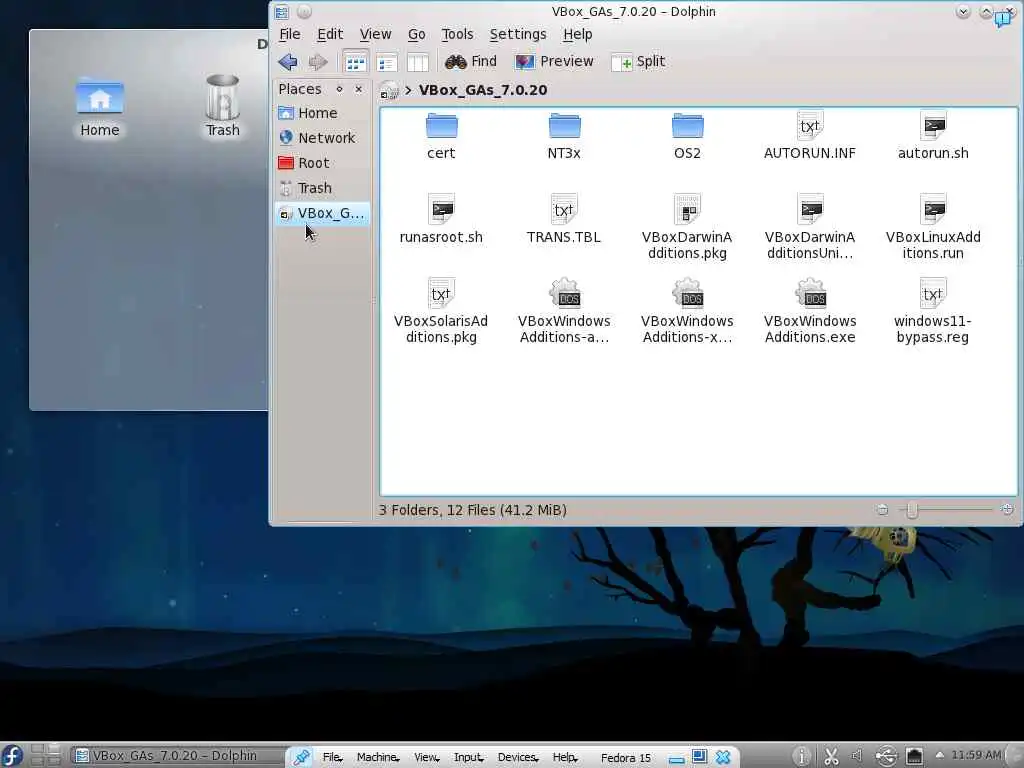Open the VirtualBox Devices menu
Screen dimensions: 1024x768
[518, 758]
